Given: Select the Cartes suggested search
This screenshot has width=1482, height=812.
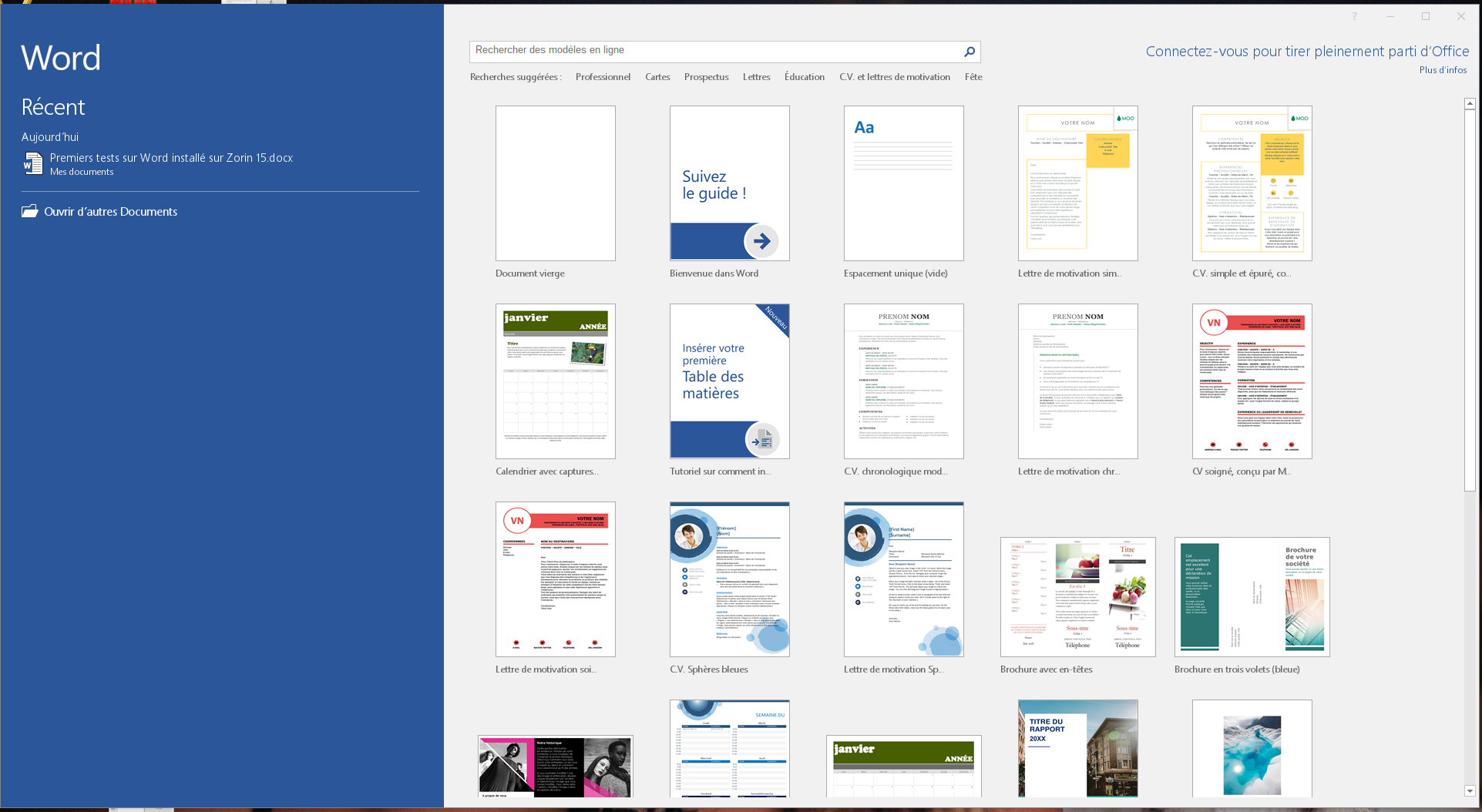Looking at the screenshot, I should (657, 77).
